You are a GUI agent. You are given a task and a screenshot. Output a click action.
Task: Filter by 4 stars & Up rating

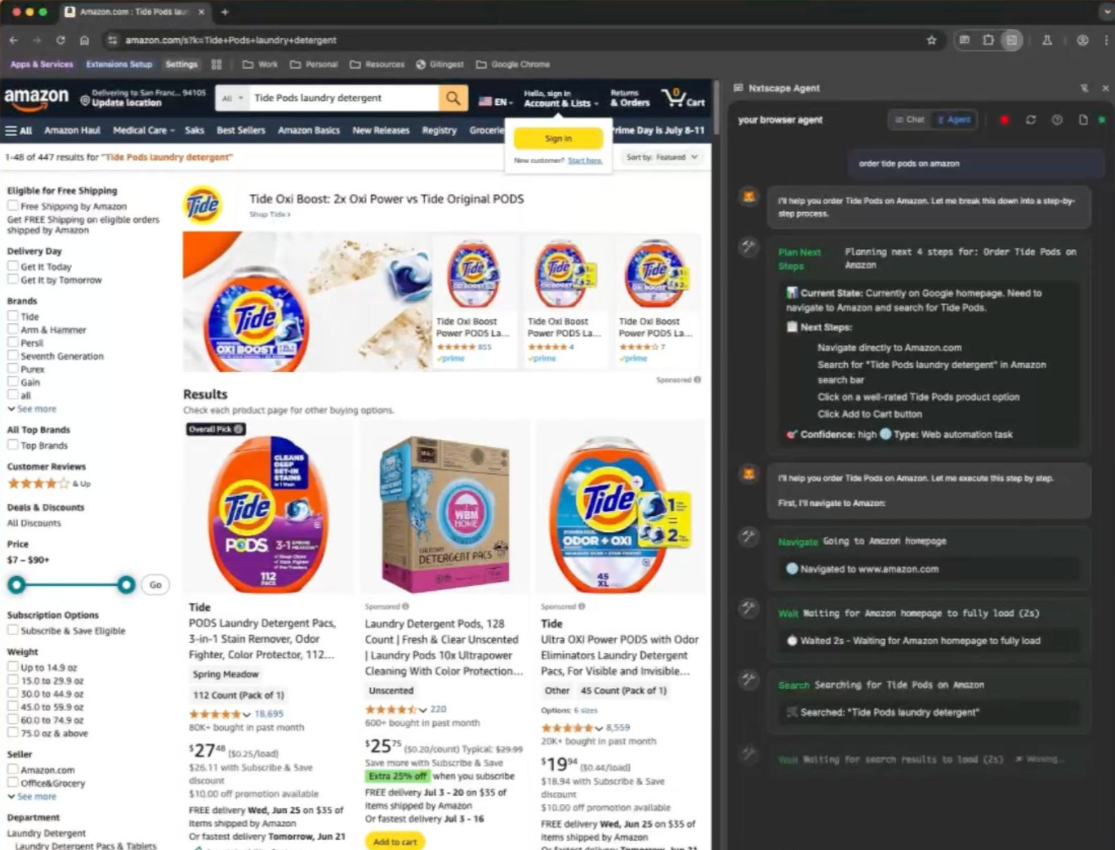pyautogui.click(x=48, y=484)
